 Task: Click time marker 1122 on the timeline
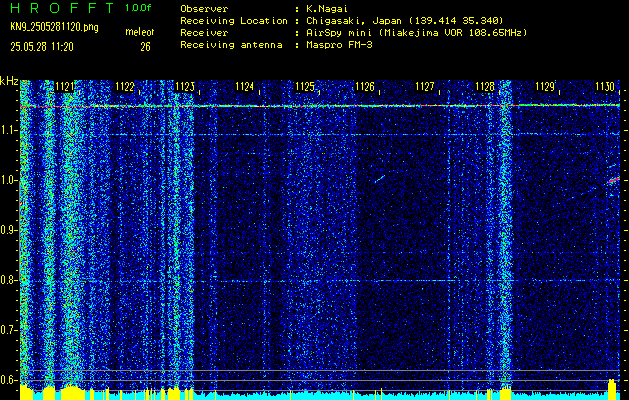124,87
